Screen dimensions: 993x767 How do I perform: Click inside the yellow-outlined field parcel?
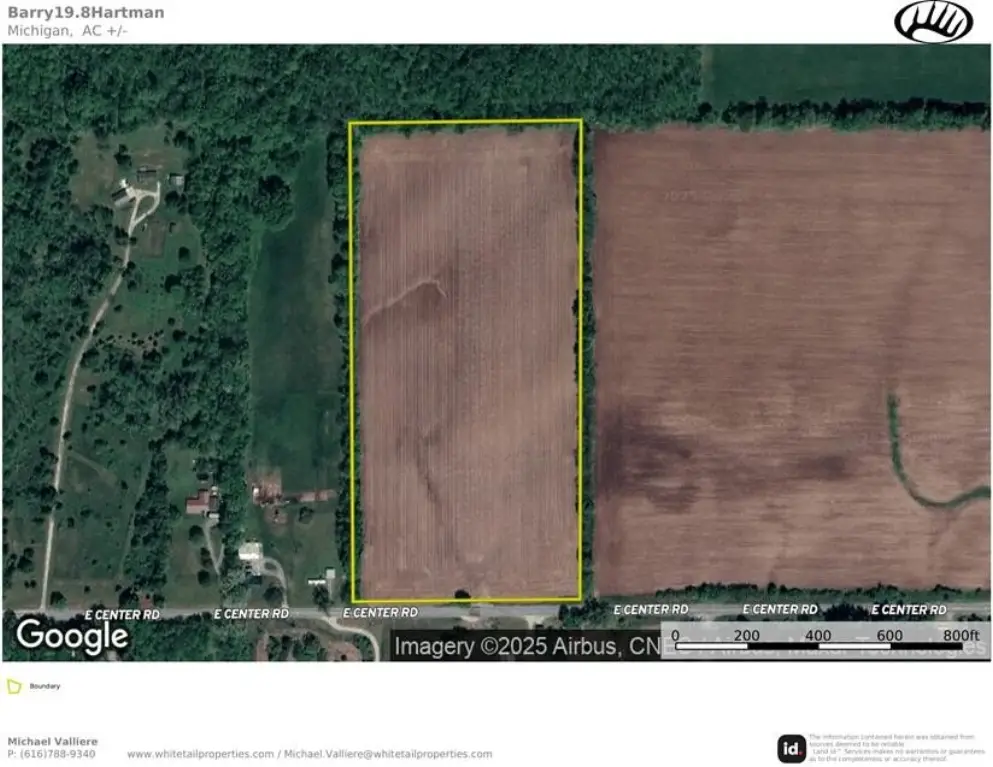pyautogui.click(x=466, y=360)
